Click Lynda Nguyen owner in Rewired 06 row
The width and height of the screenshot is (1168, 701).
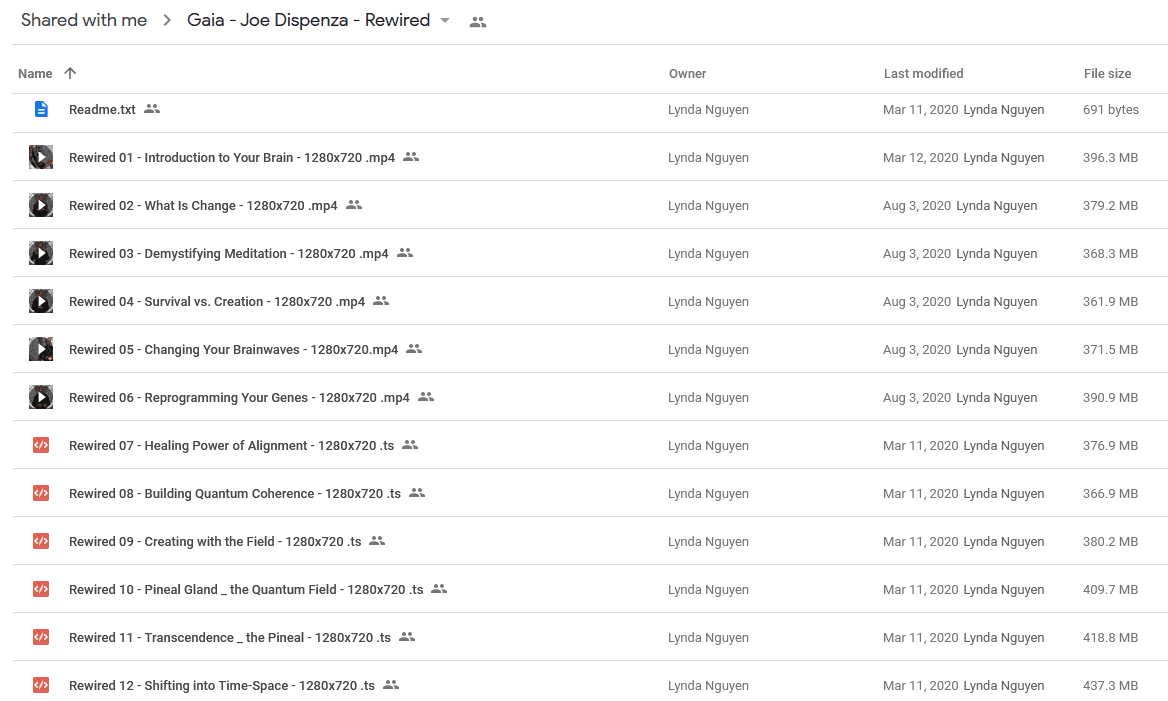pos(708,398)
